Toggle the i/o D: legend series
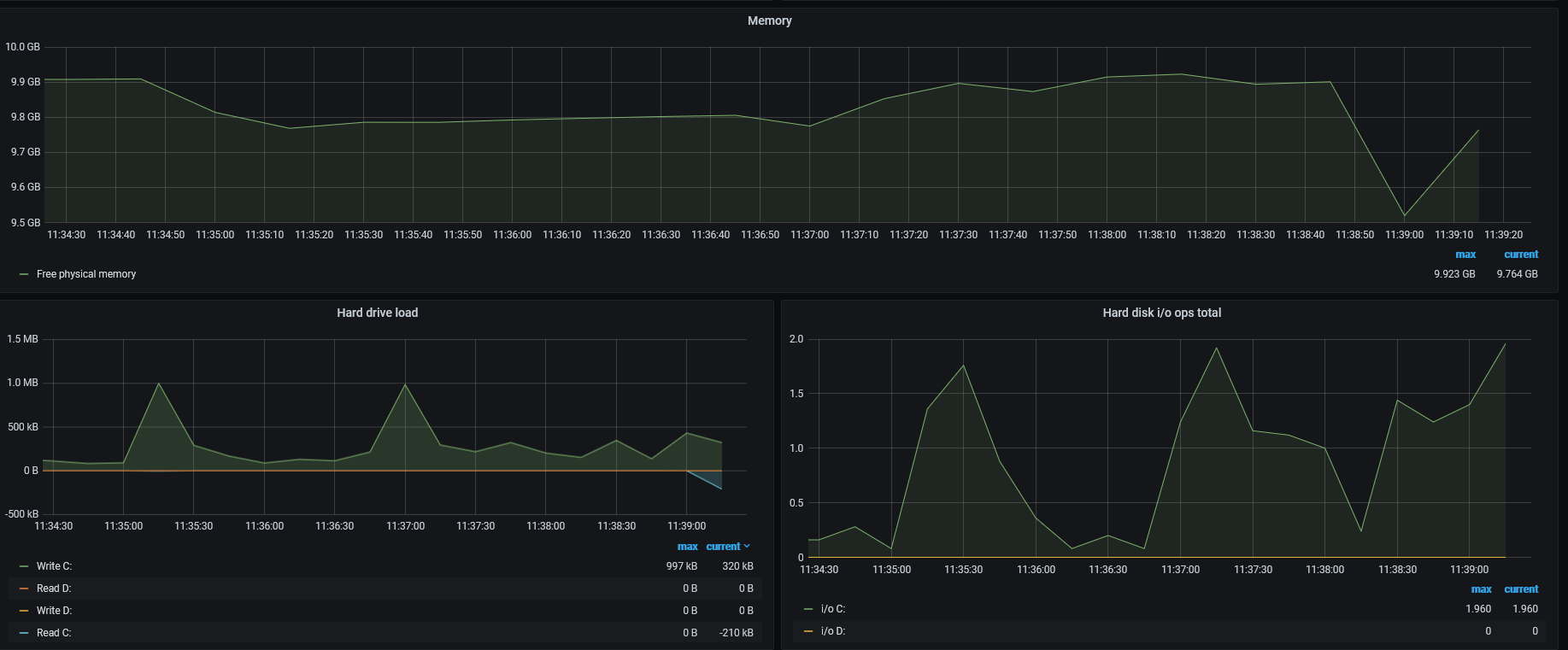 833,631
